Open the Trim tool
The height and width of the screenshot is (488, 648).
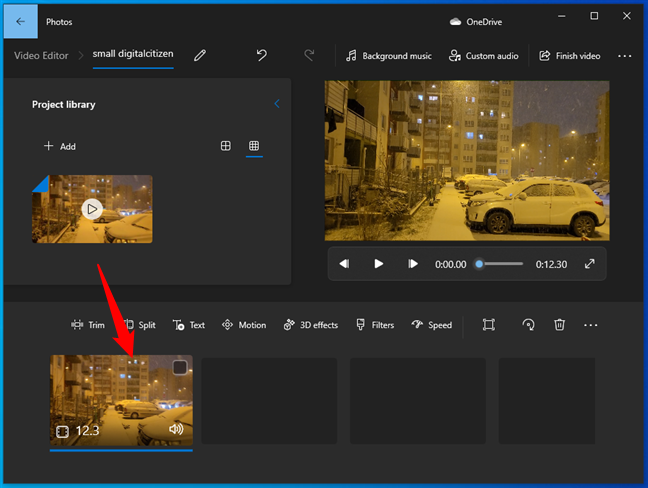point(88,325)
